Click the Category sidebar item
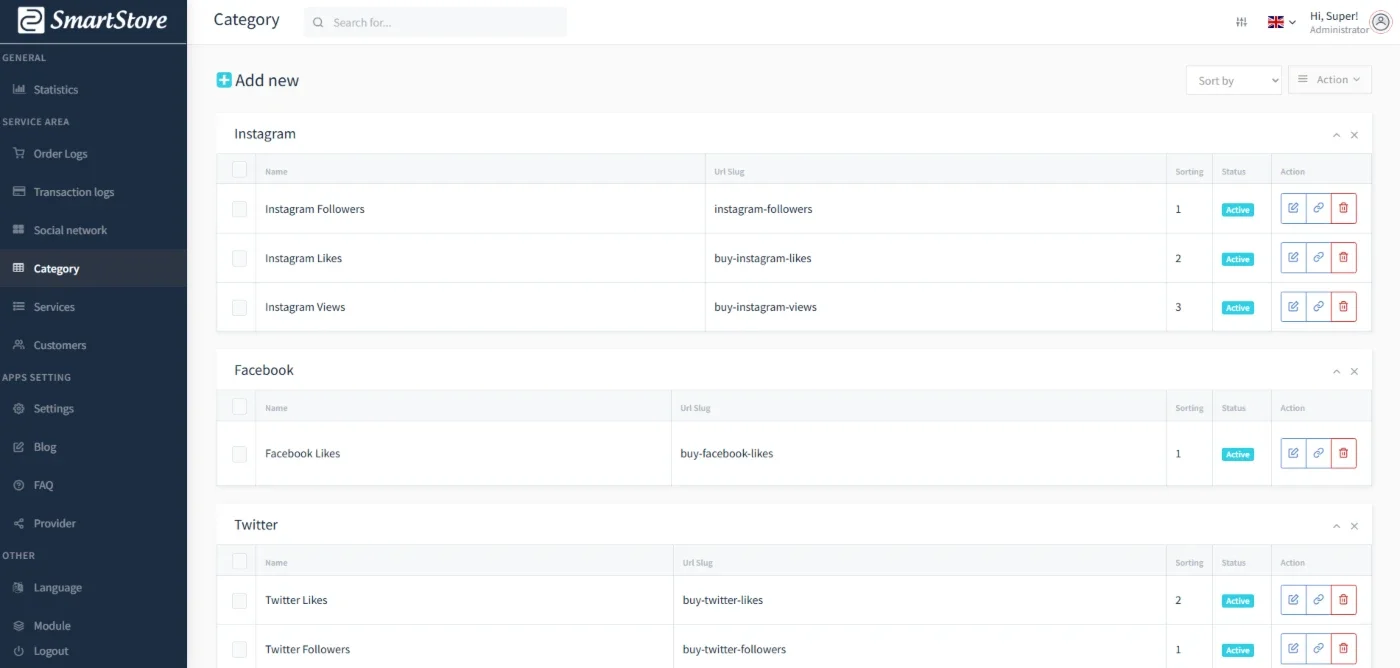Image resolution: width=1400 pixels, height=668 pixels. (x=93, y=268)
